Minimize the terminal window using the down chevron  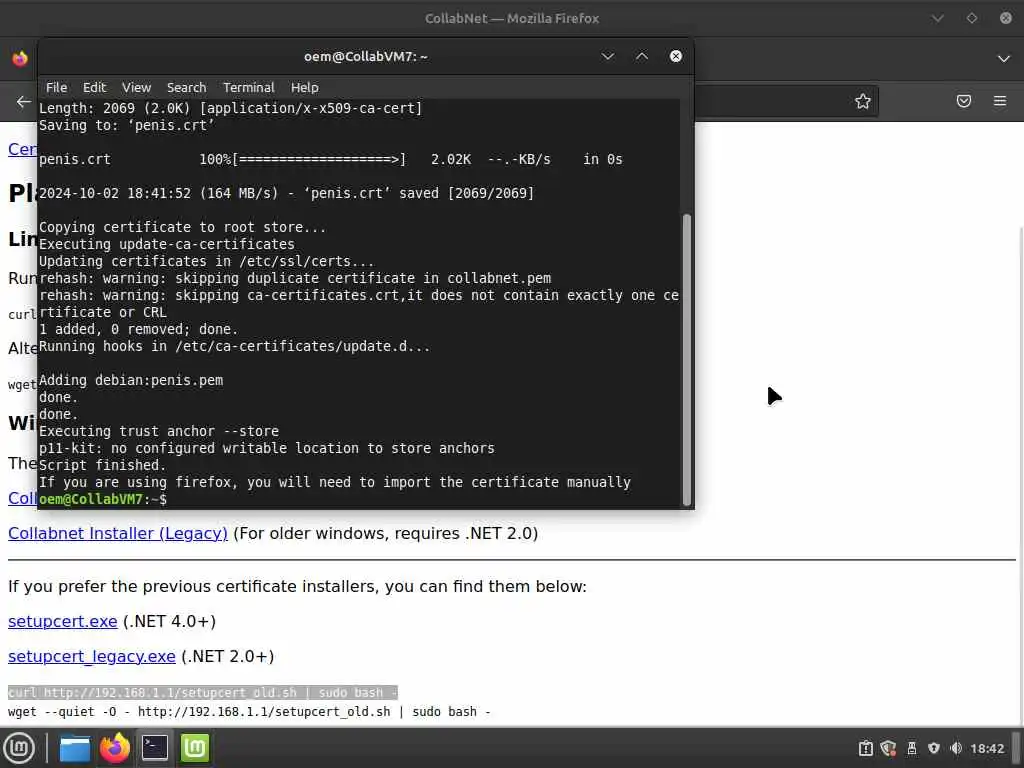tap(608, 56)
